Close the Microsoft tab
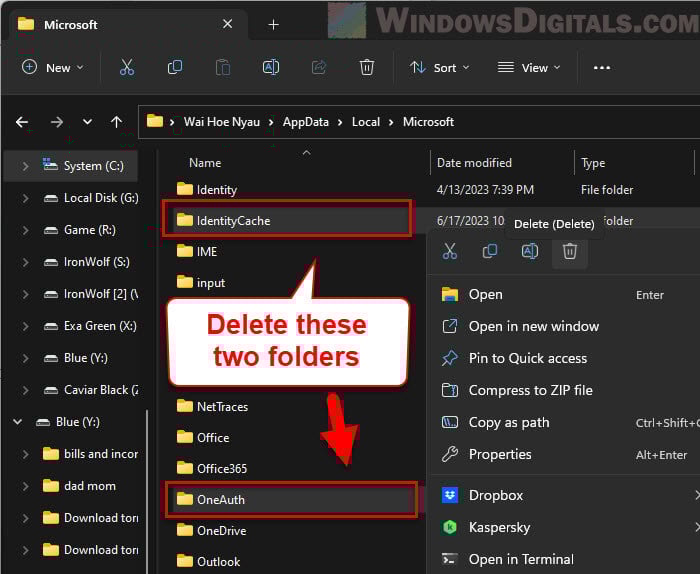The height and width of the screenshot is (574, 700). point(228,24)
